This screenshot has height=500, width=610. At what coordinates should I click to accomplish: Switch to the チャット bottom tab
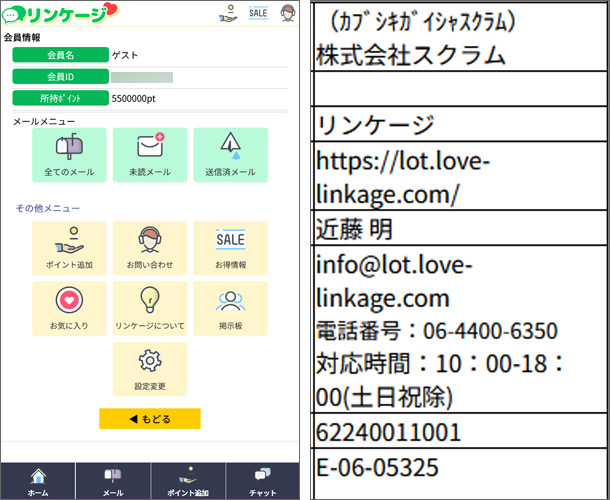click(x=263, y=481)
